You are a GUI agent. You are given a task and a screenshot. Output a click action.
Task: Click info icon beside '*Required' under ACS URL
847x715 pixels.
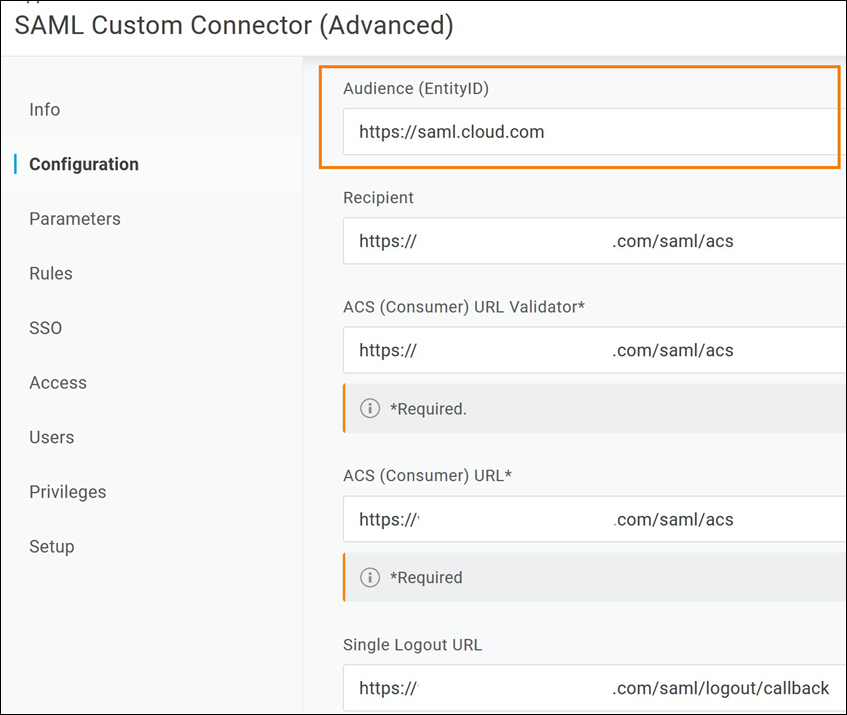370,577
